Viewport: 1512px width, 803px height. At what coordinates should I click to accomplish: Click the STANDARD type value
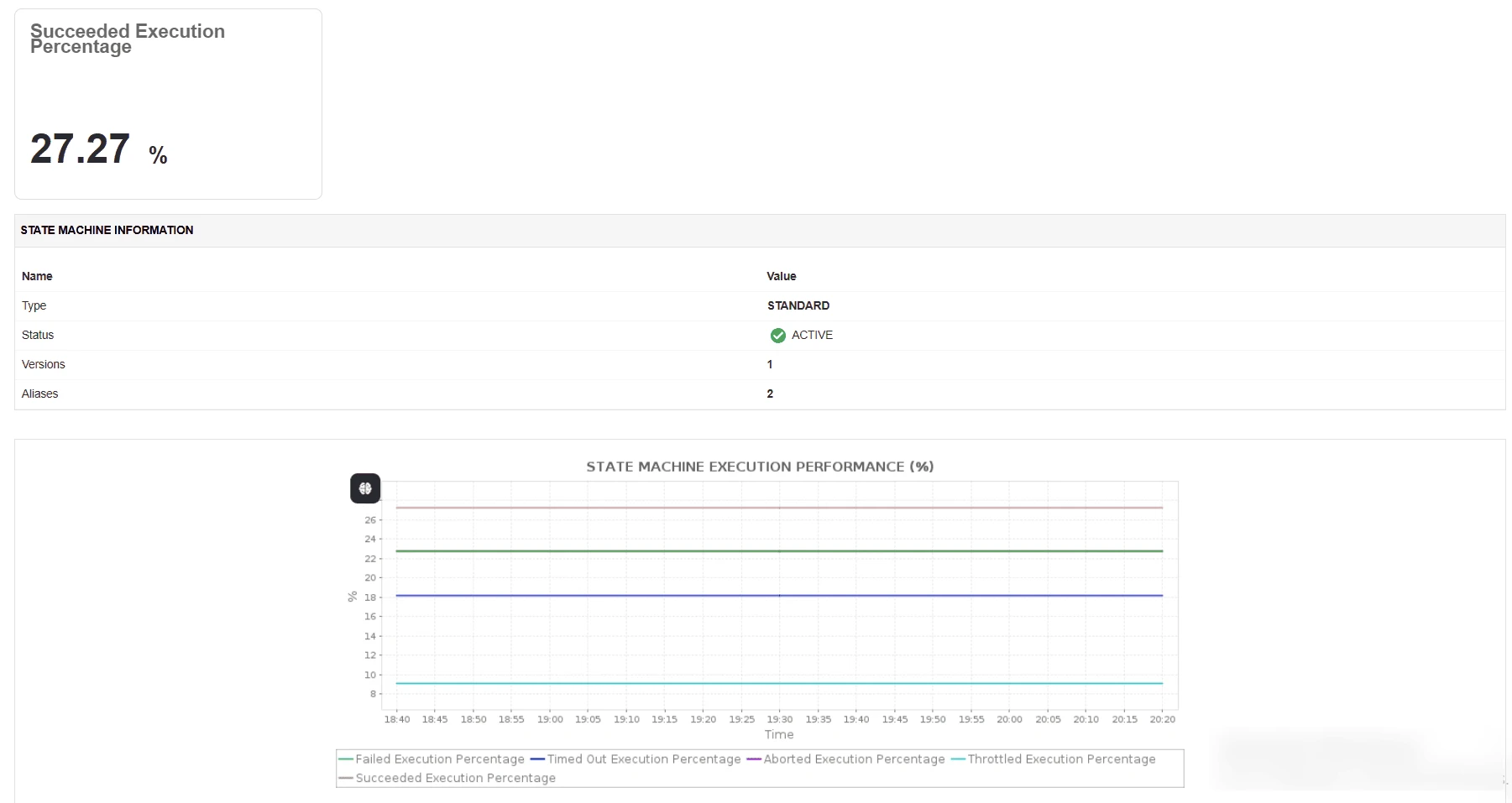point(798,305)
